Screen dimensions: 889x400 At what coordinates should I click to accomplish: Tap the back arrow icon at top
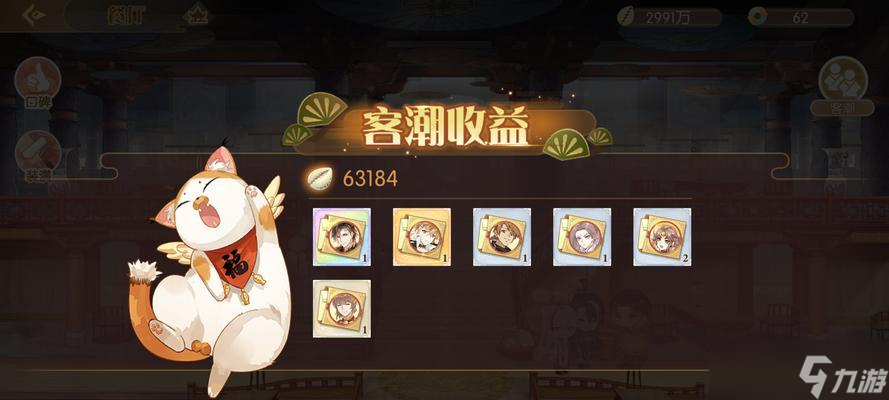coord(34,15)
